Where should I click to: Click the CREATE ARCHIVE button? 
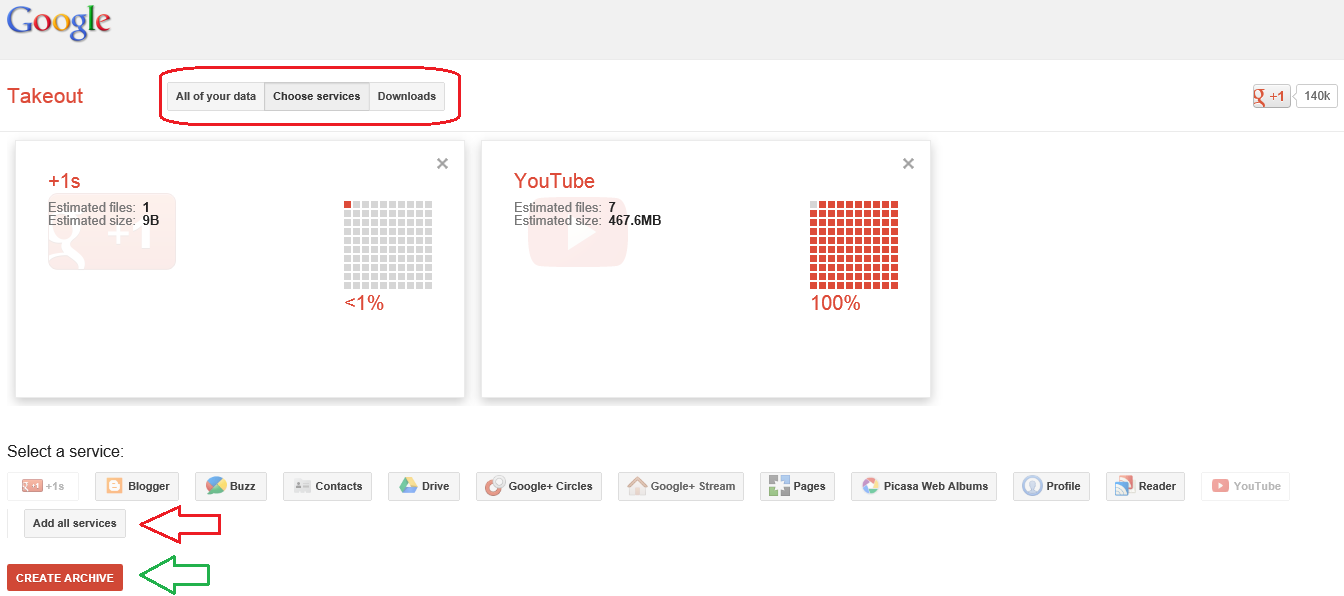pyautogui.click(x=65, y=578)
